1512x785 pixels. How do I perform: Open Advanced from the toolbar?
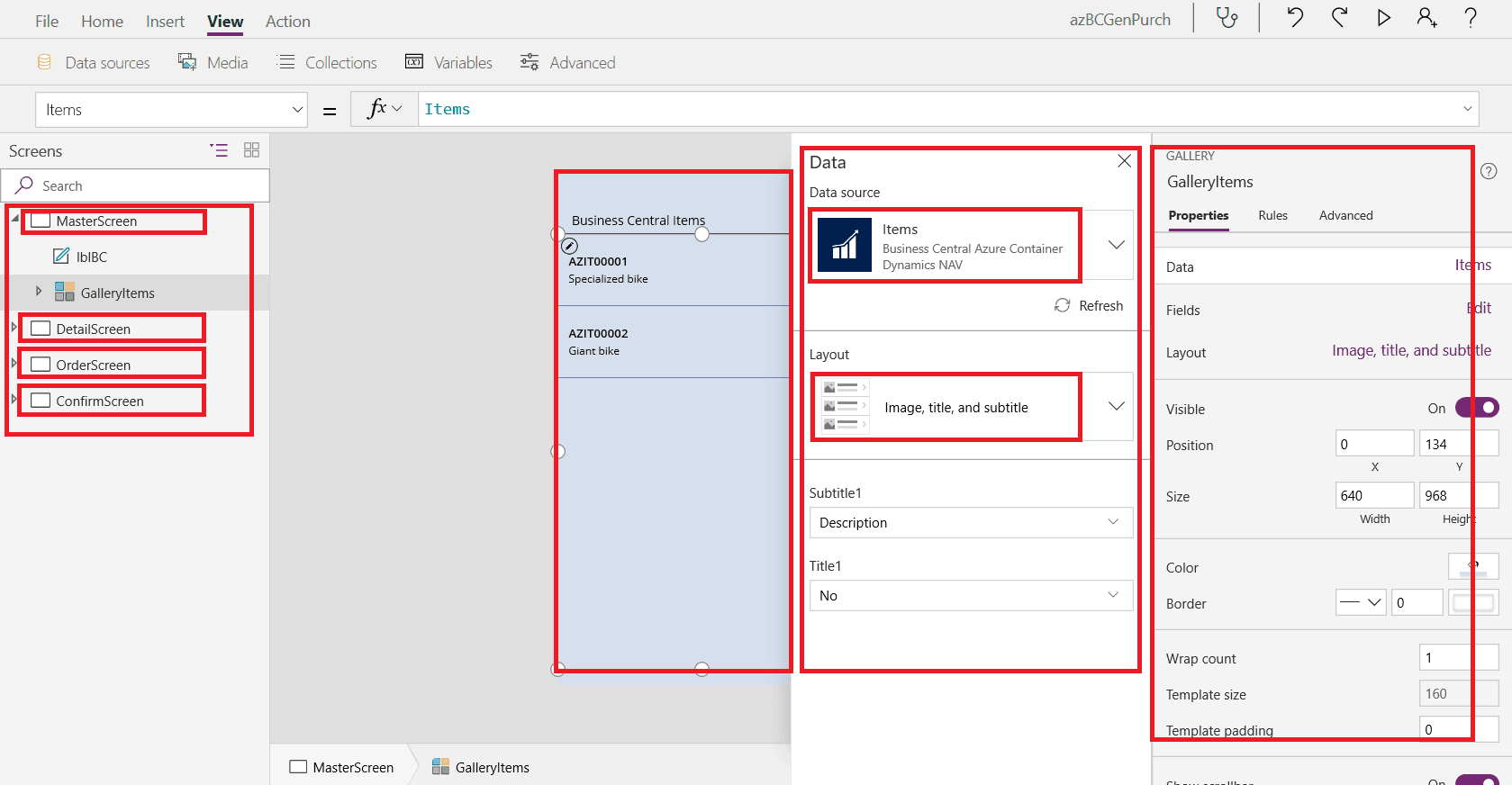pyautogui.click(x=568, y=62)
